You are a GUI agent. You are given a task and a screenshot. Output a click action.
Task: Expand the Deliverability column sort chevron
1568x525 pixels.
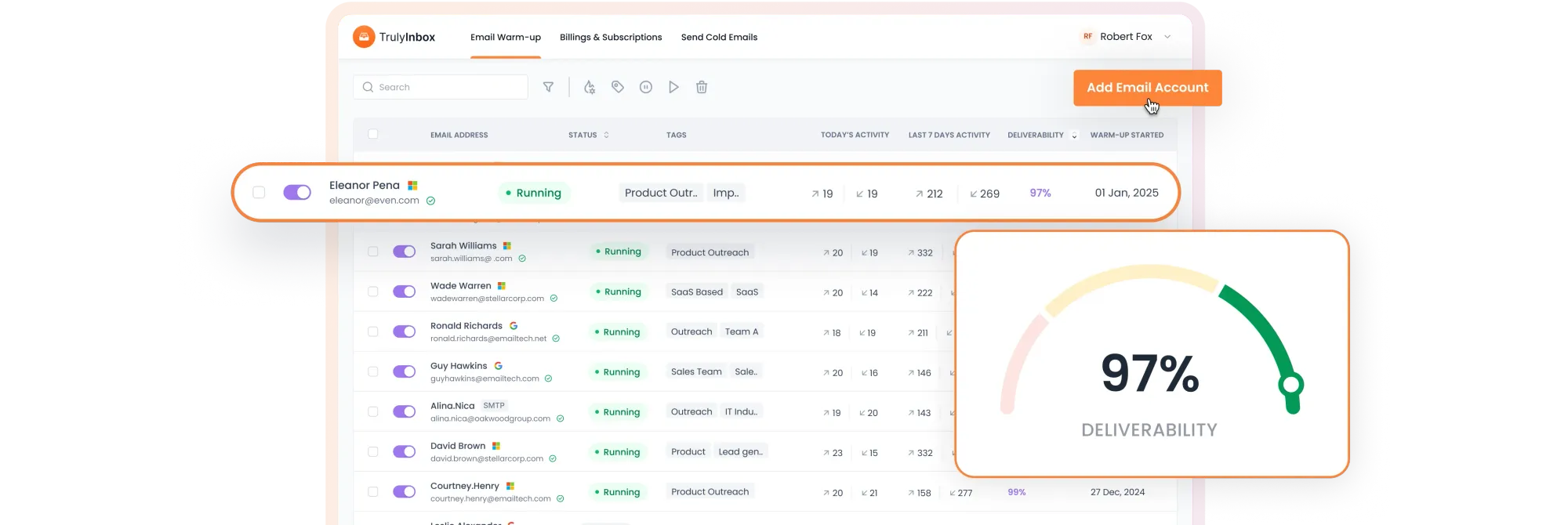tap(1074, 136)
